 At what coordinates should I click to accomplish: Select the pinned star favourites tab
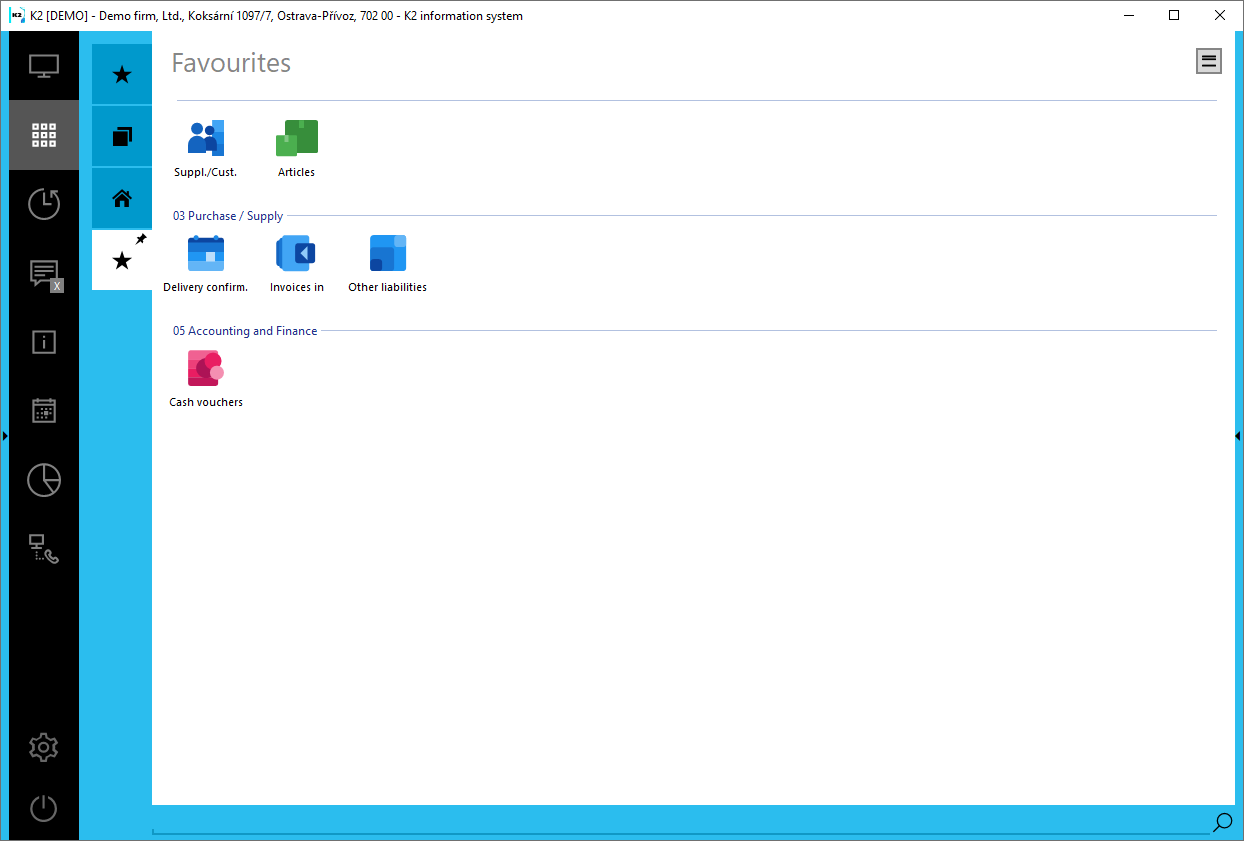pos(122,260)
